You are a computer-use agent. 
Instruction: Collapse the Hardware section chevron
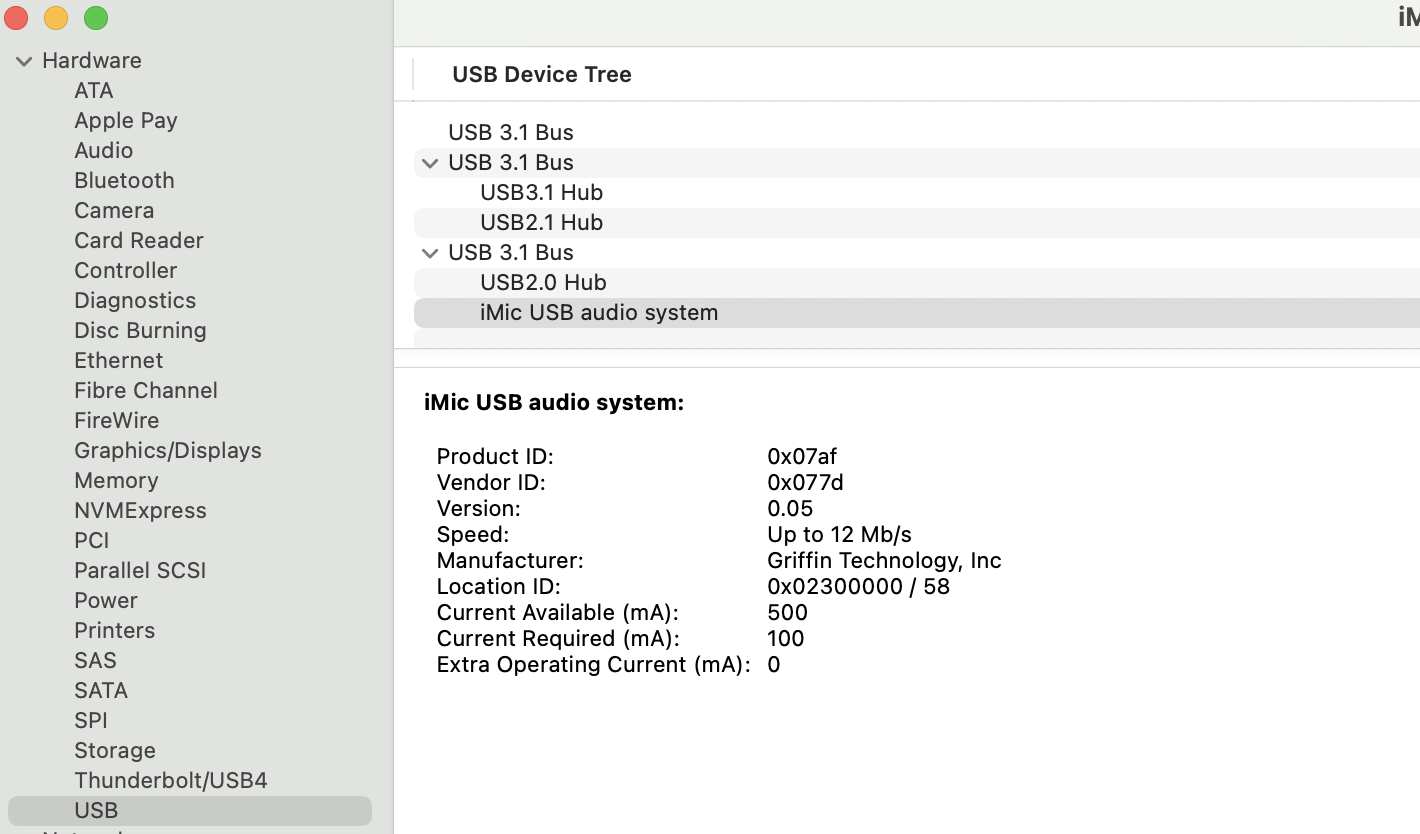click(24, 61)
